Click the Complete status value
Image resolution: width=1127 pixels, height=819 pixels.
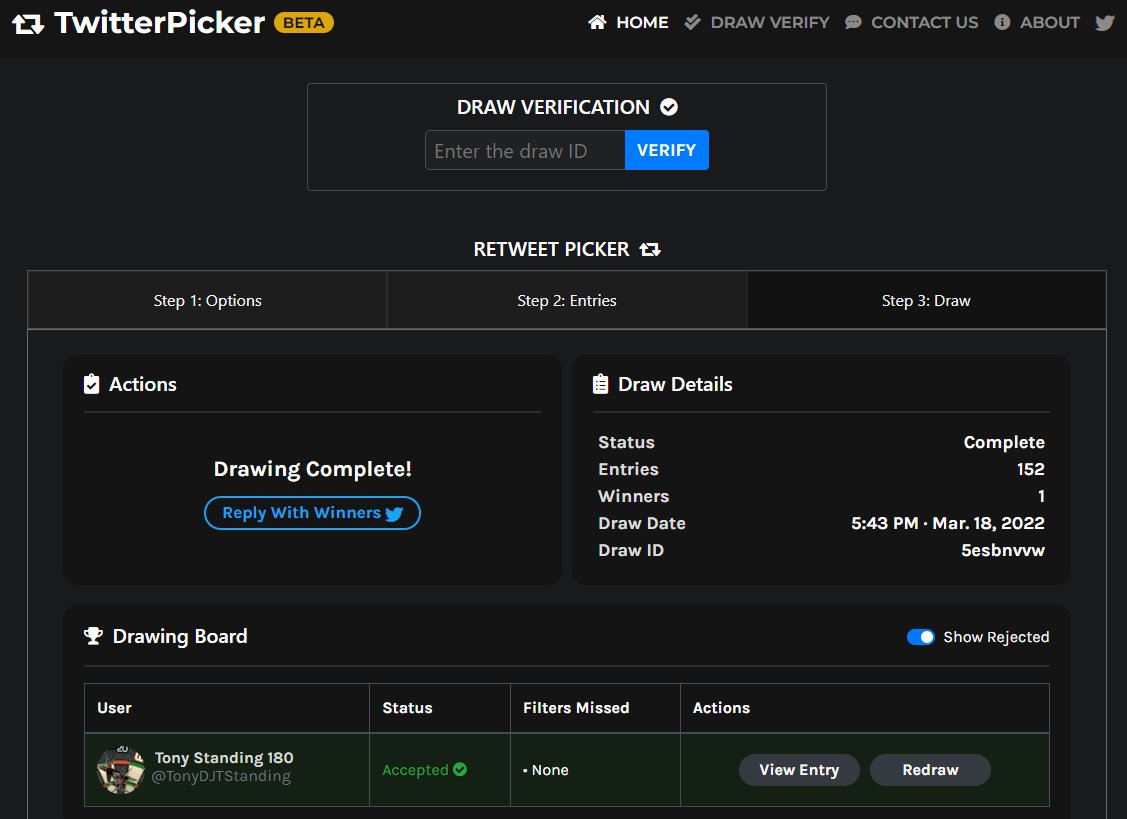[x=1003, y=442]
